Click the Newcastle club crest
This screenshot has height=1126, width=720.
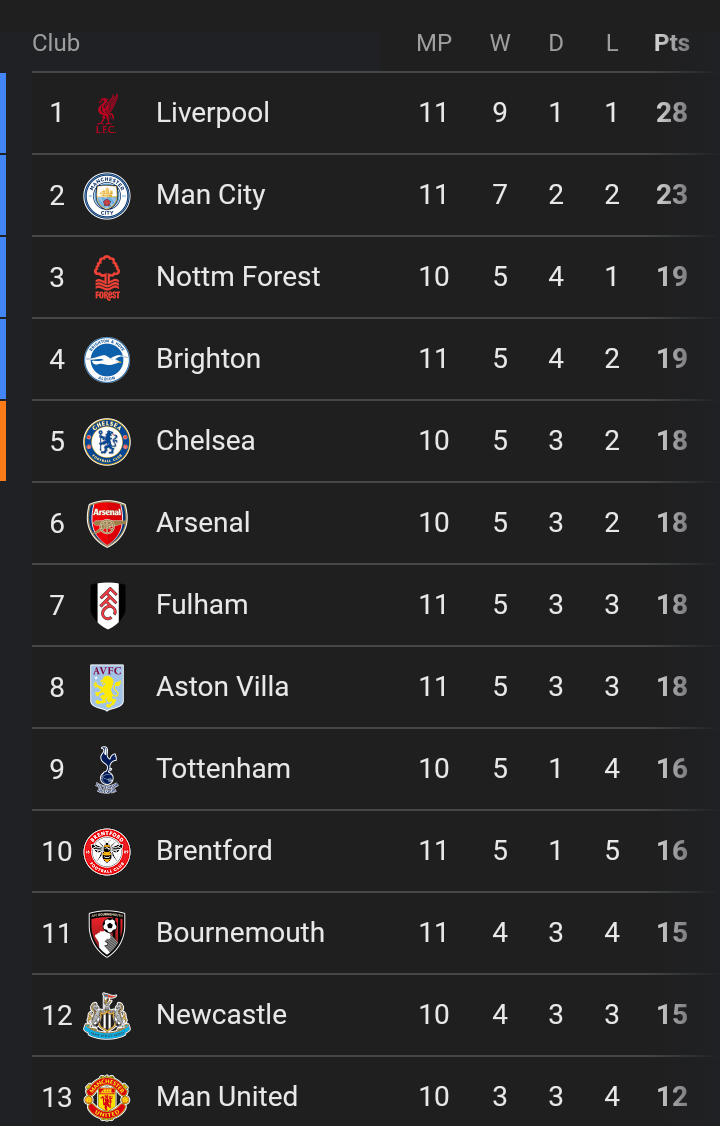click(106, 1015)
